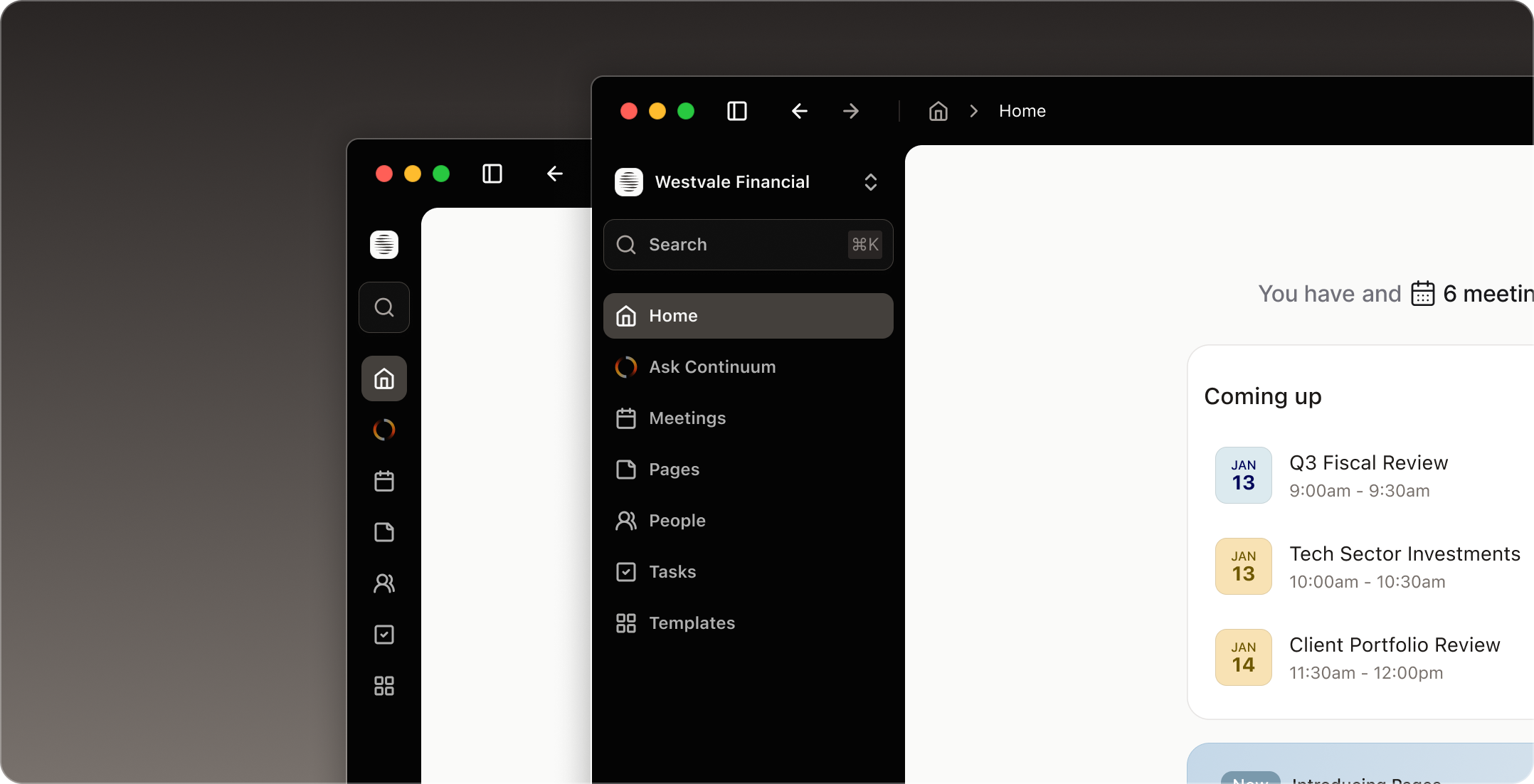Click the Home breadcrumb text
This screenshot has height=784, width=1534.
(1022, 111)
